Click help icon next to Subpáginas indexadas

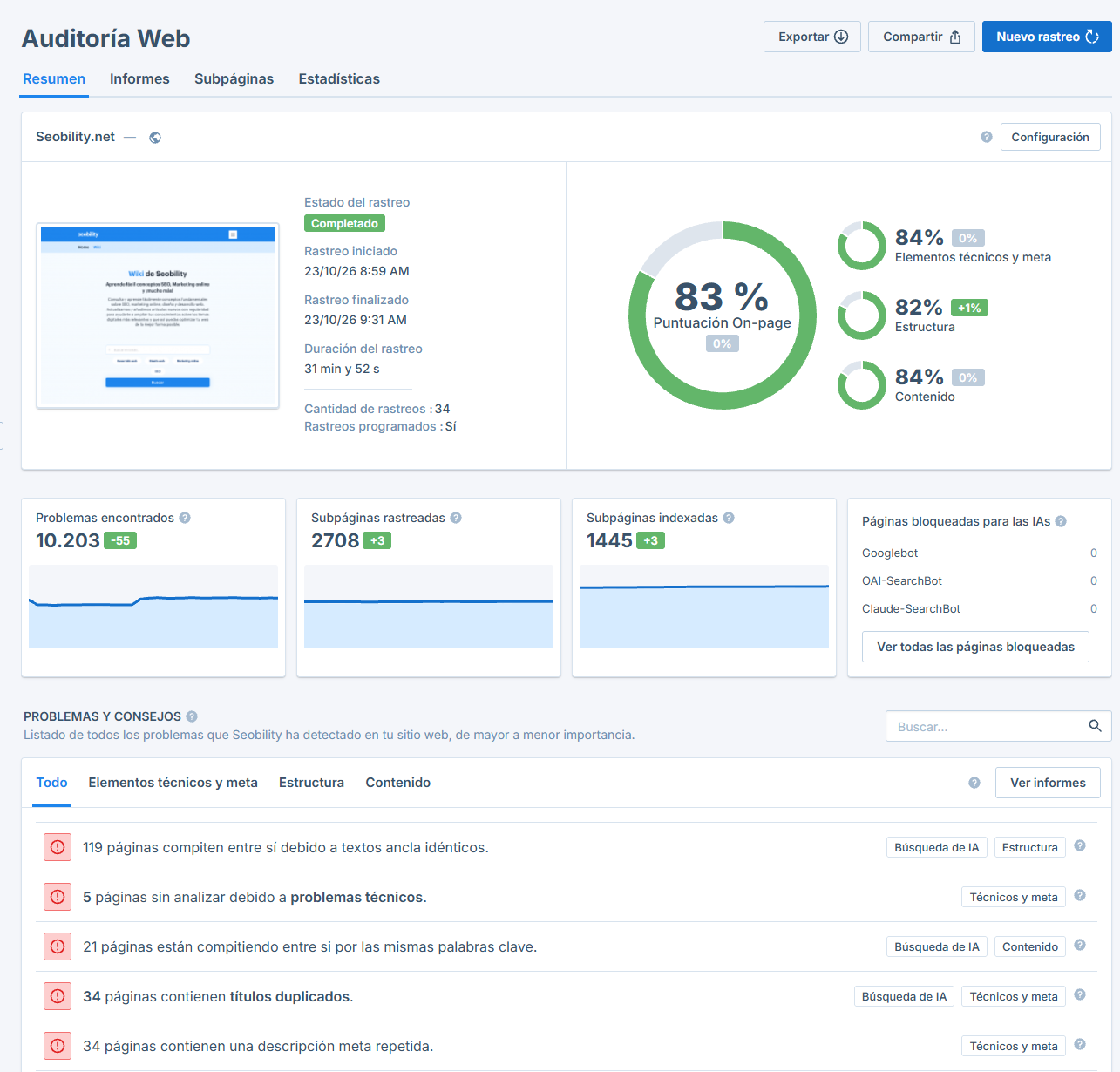(729, 518)
